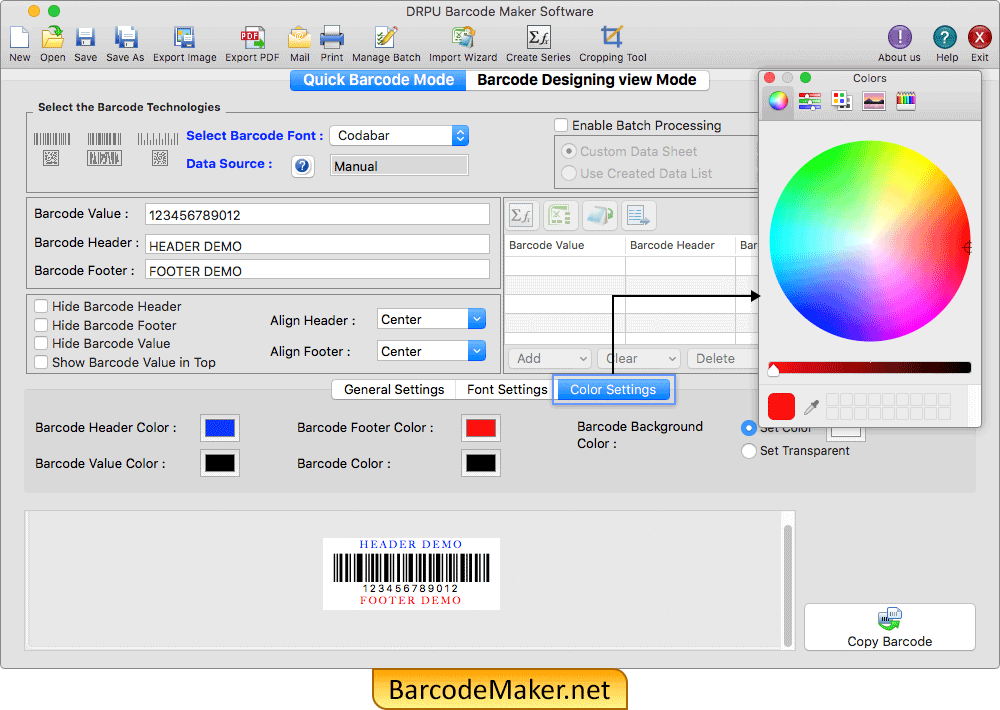Click the Copy Barcode button
Viewport: 1000px width, 710px height.
tap(890, 627)
